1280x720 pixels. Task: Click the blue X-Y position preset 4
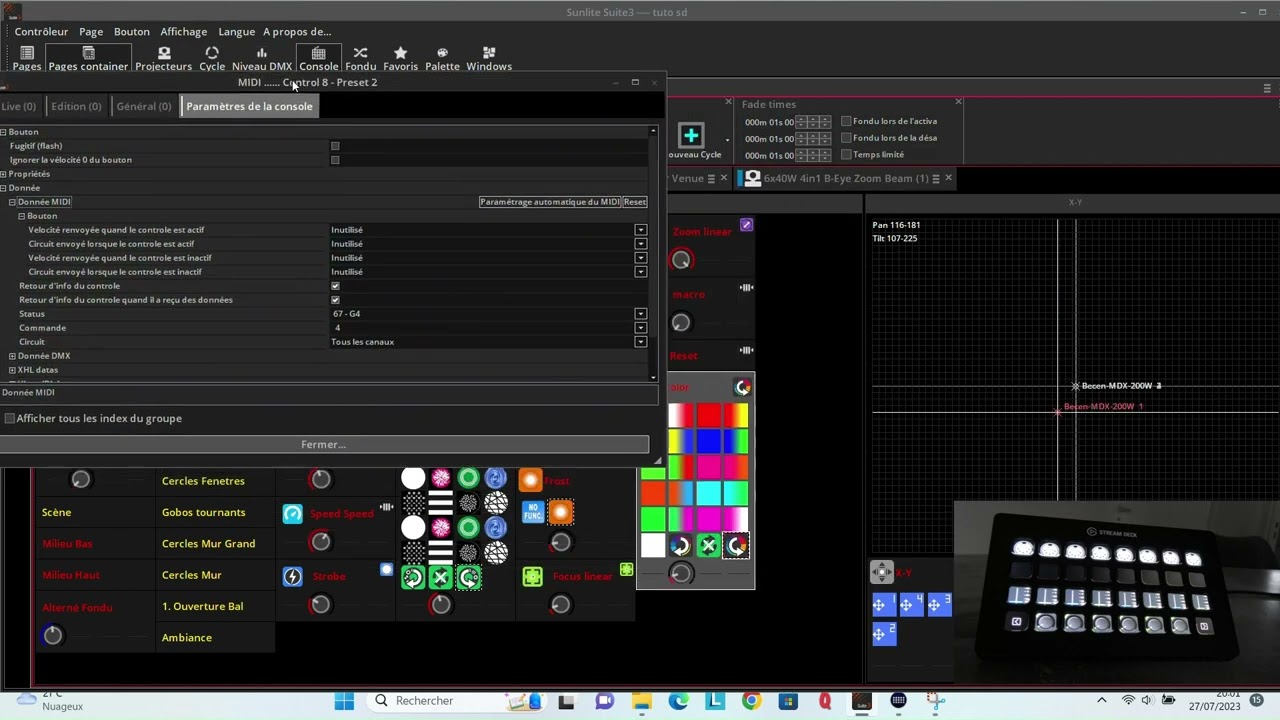click(x=911, y=604)
